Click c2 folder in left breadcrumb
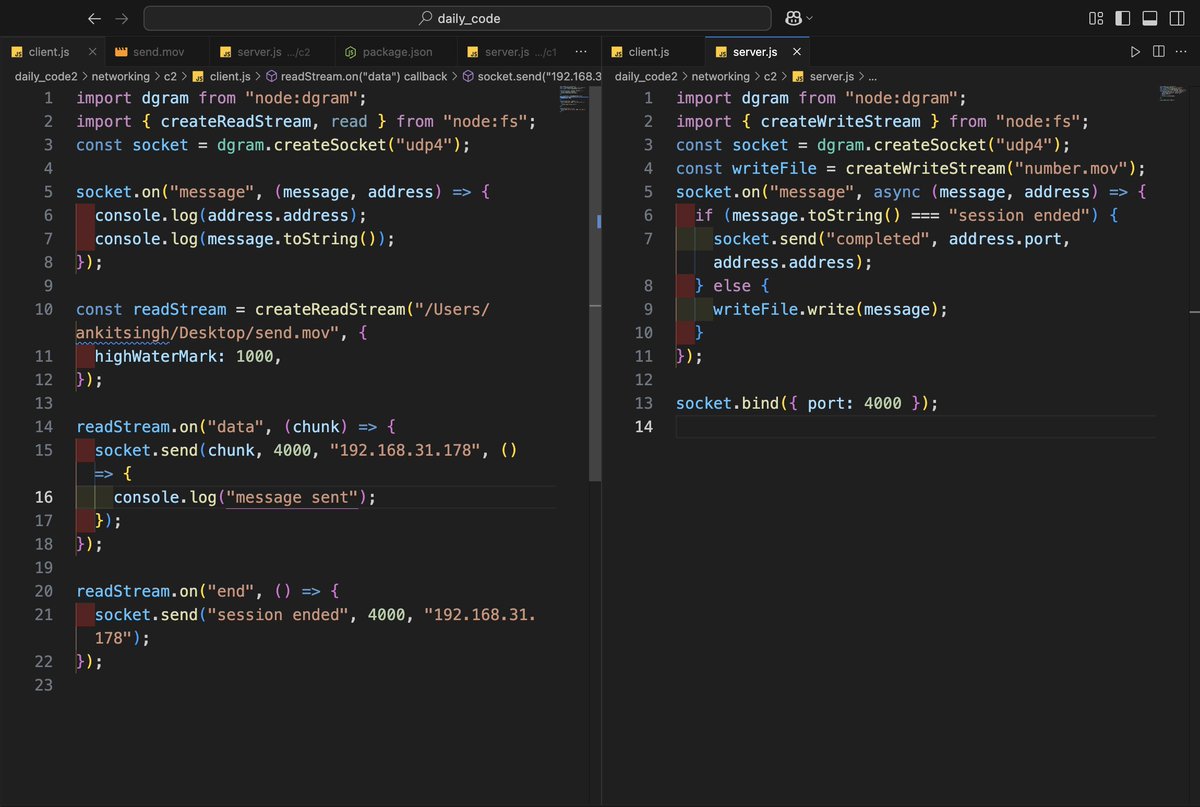 pyautogui.click(x=171, y=76)
